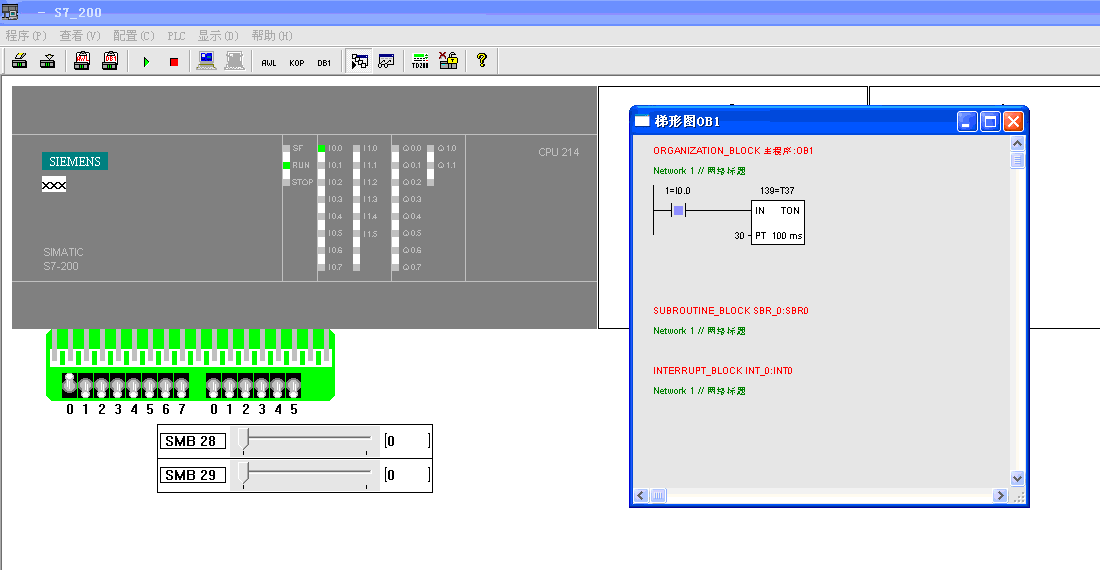Screen dimensions: 1100x570
Task: Click the red Stop PLC button
Action: (x=173, y=62)
